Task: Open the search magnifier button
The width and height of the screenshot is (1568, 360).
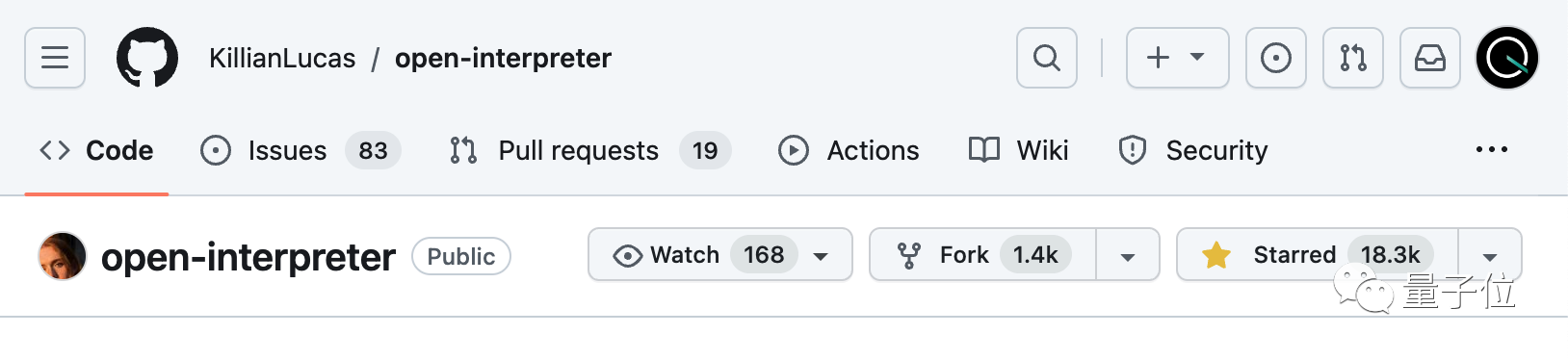Action: coord(1047,58)
